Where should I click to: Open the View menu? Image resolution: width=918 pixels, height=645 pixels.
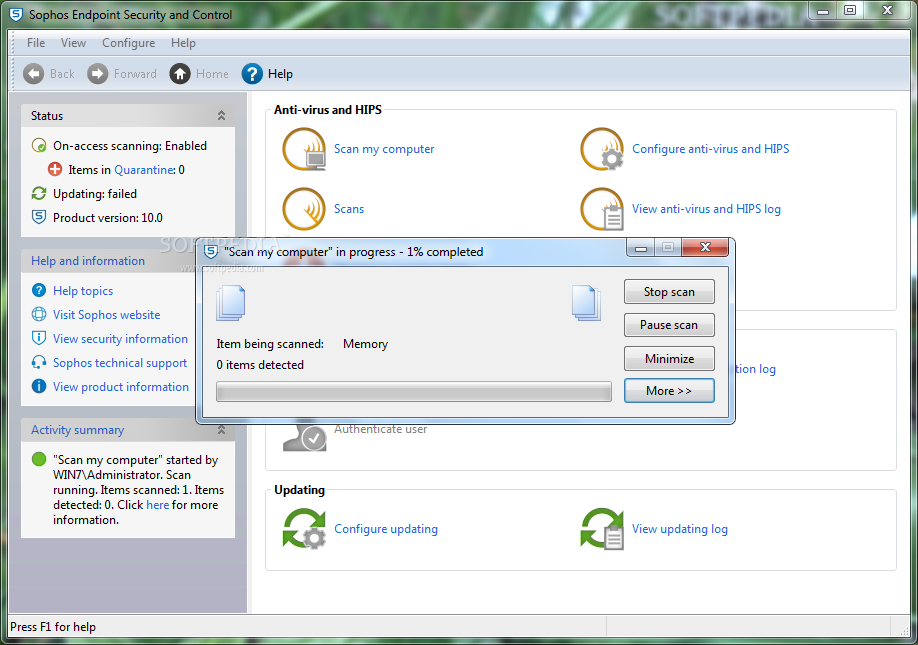click(73, 43)
